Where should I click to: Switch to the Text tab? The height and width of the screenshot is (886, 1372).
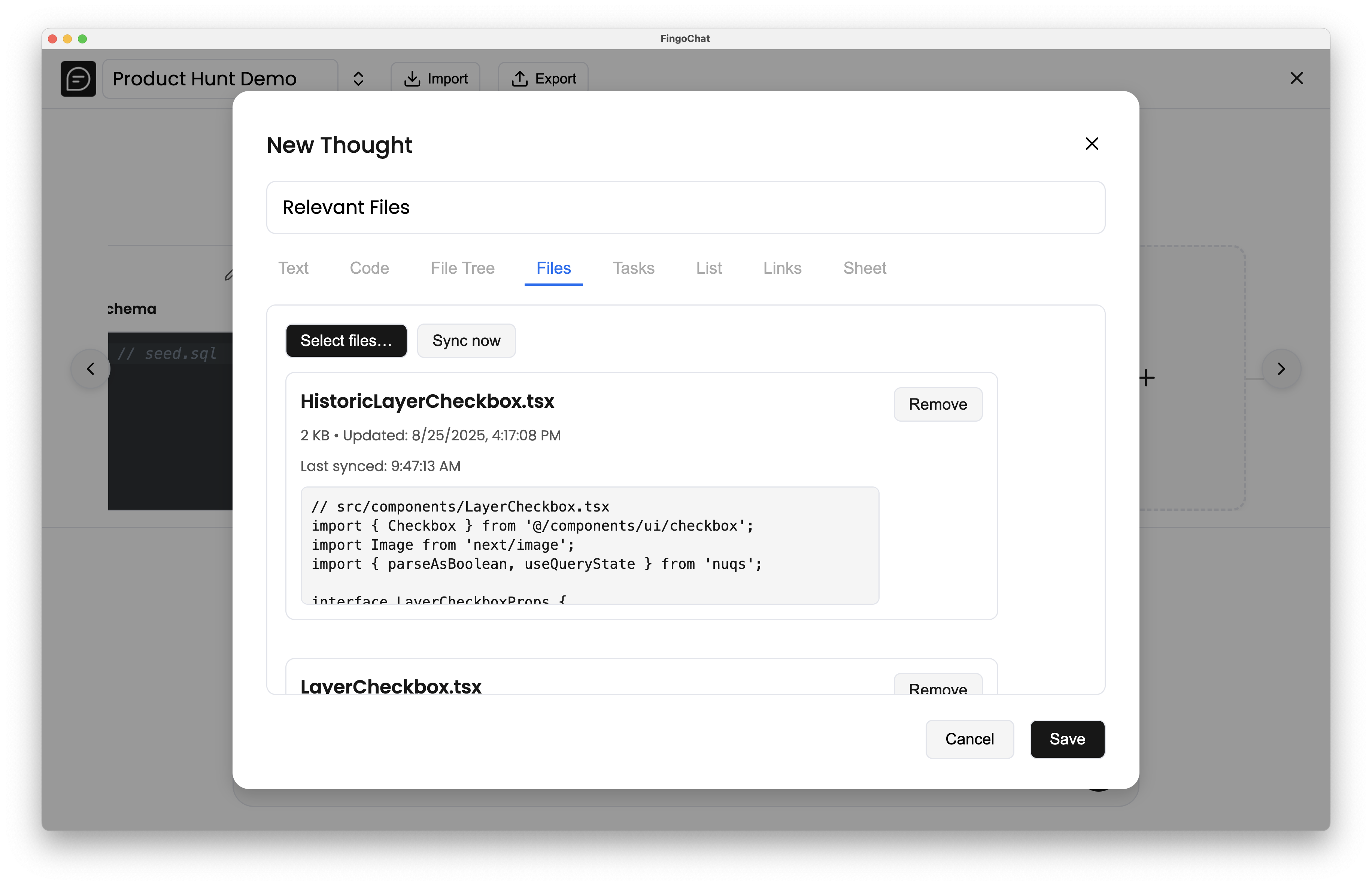293,268
